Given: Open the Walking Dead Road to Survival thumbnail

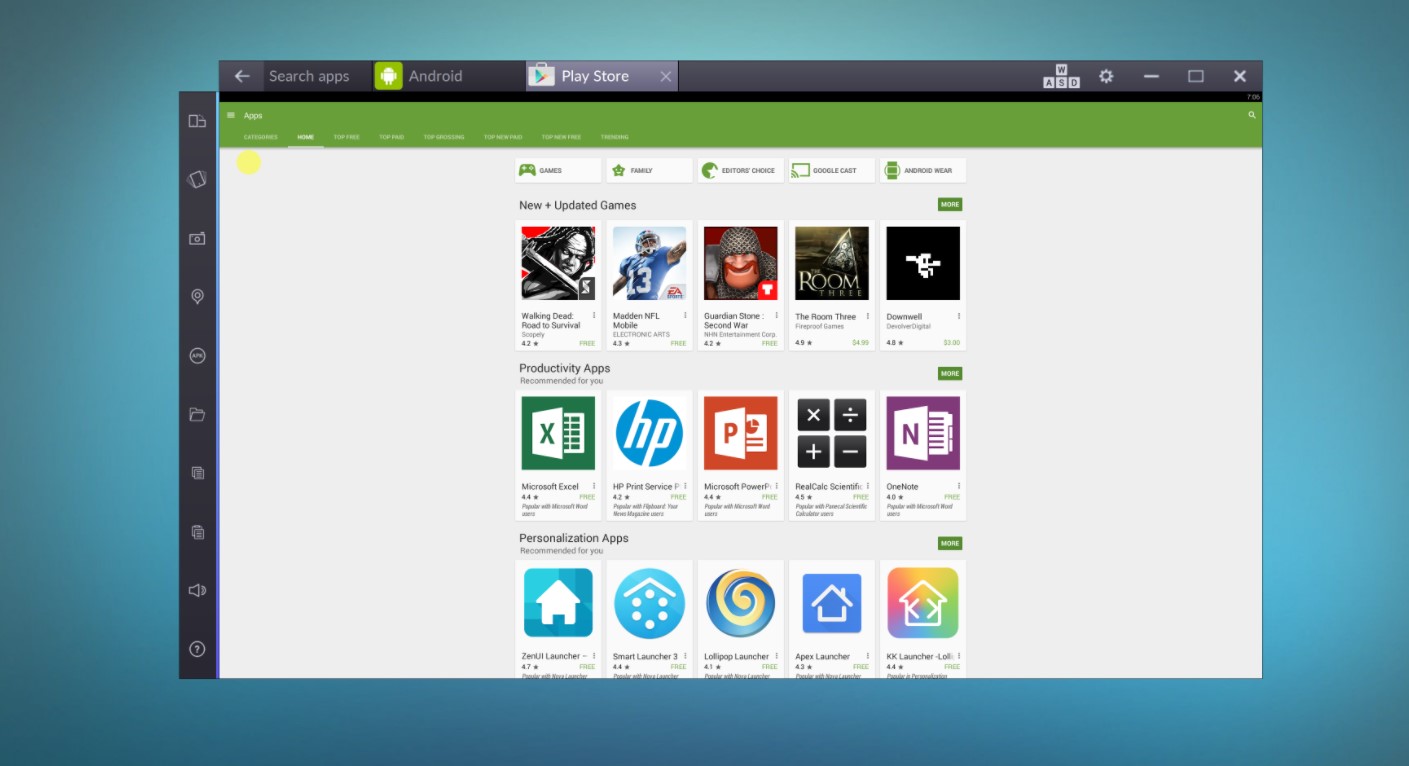Looking at the screenshot, I should [x=557, y=262].
